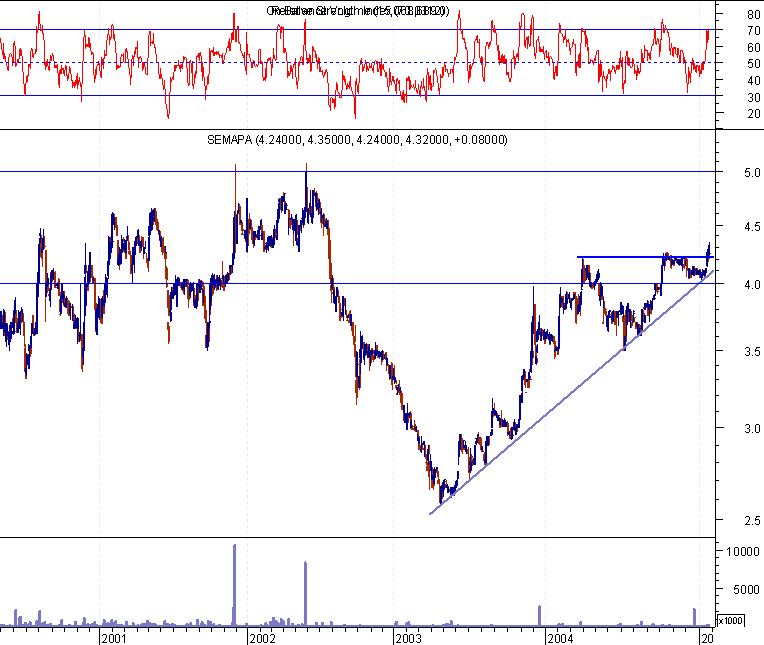764x645 pixels.
Task: Click the 10000 volume axis label
Action: (743, 551)
